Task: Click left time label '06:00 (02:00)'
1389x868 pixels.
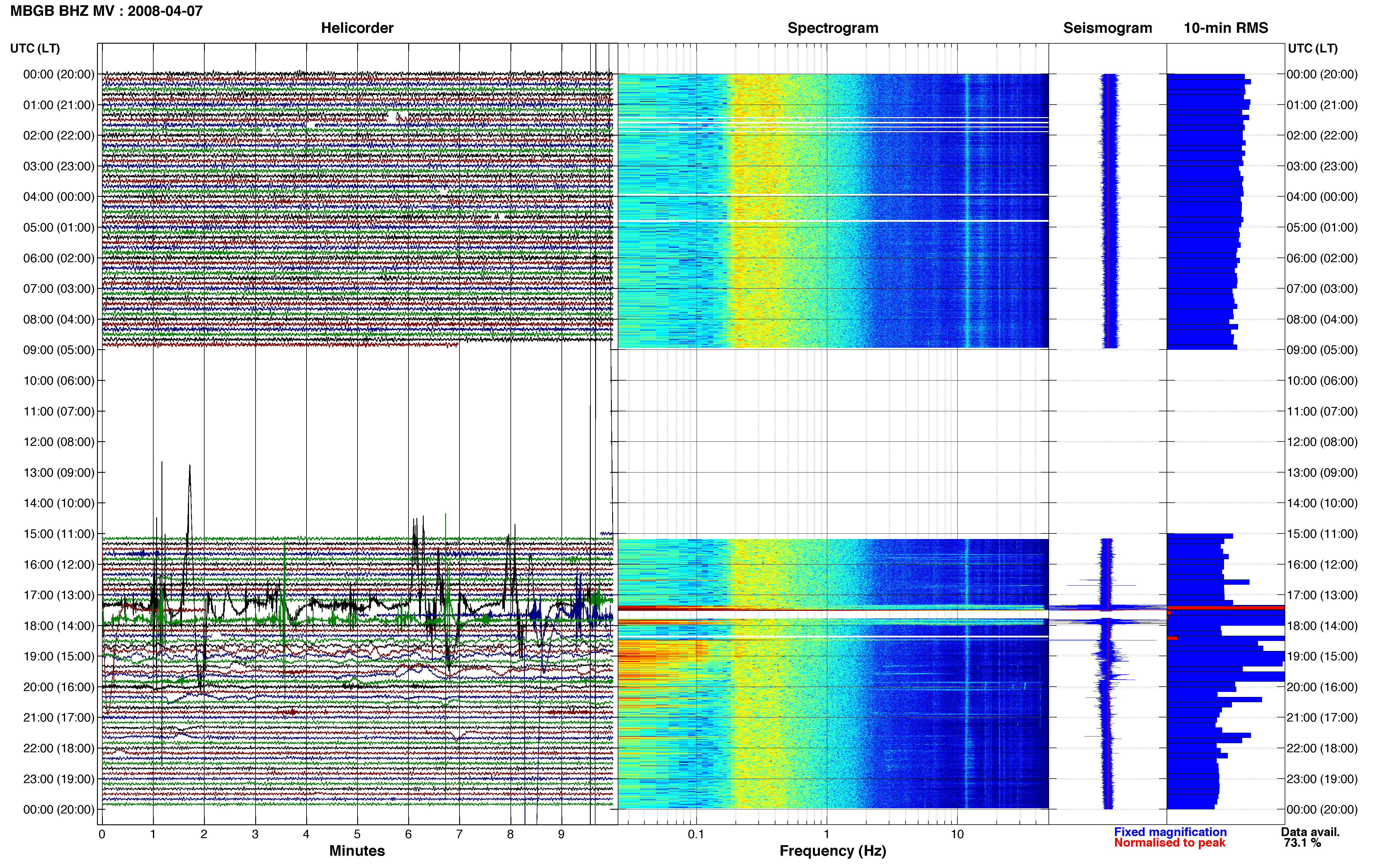Action: 59,258
